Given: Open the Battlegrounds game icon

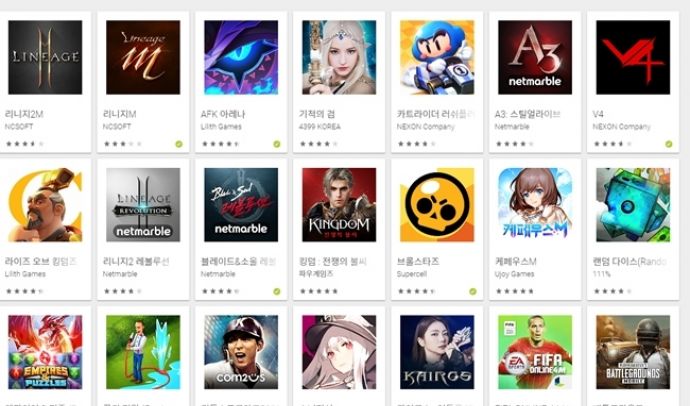Looking at the screenshot, I should click(633, 352).
